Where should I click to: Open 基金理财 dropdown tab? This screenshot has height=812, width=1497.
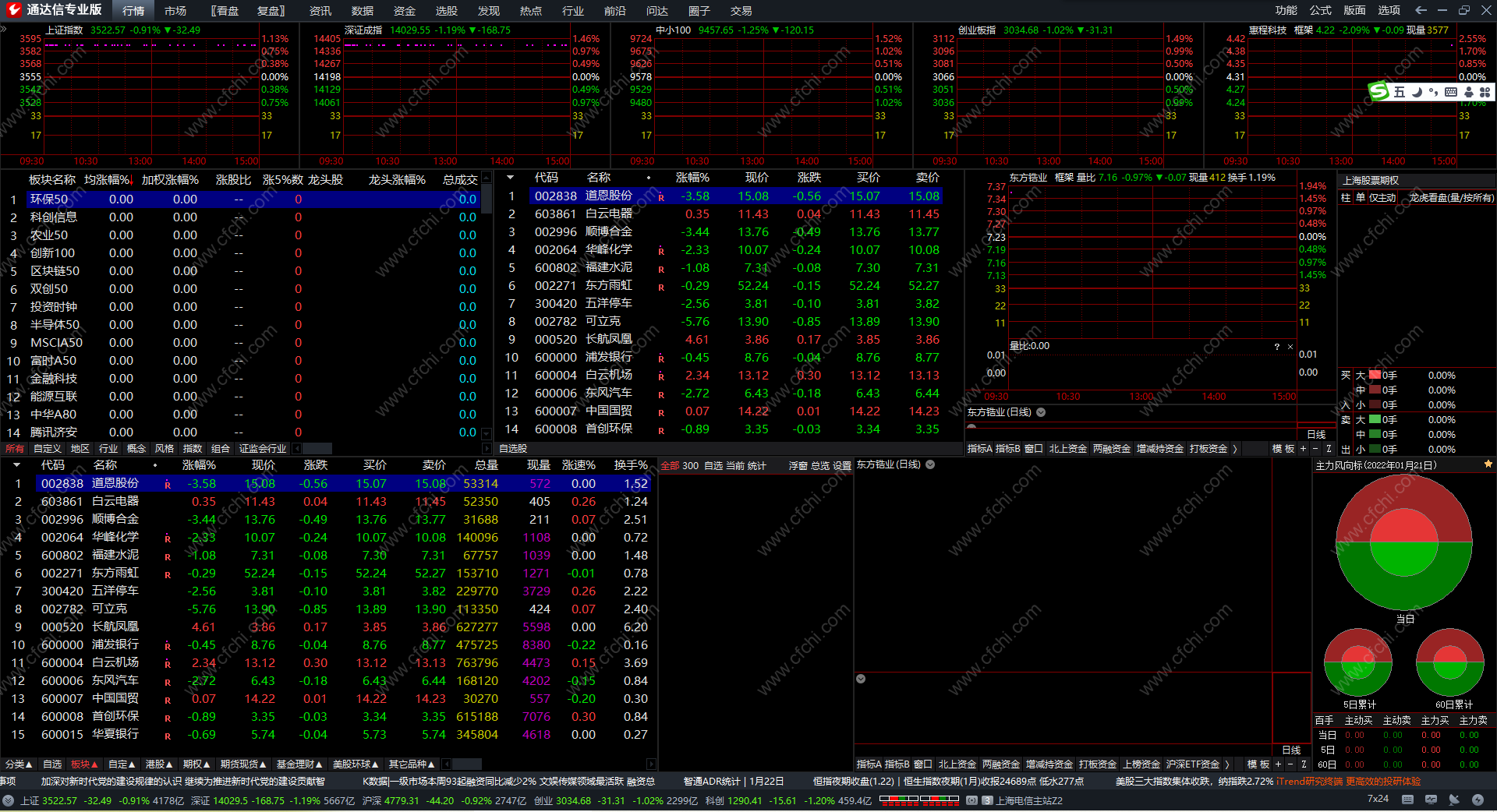pos(300,764)
